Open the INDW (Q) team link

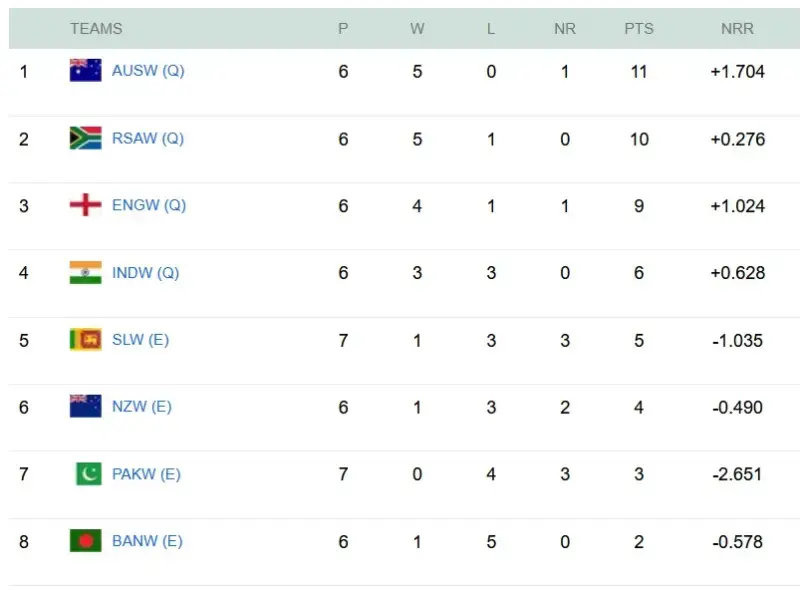coord(145,272)
